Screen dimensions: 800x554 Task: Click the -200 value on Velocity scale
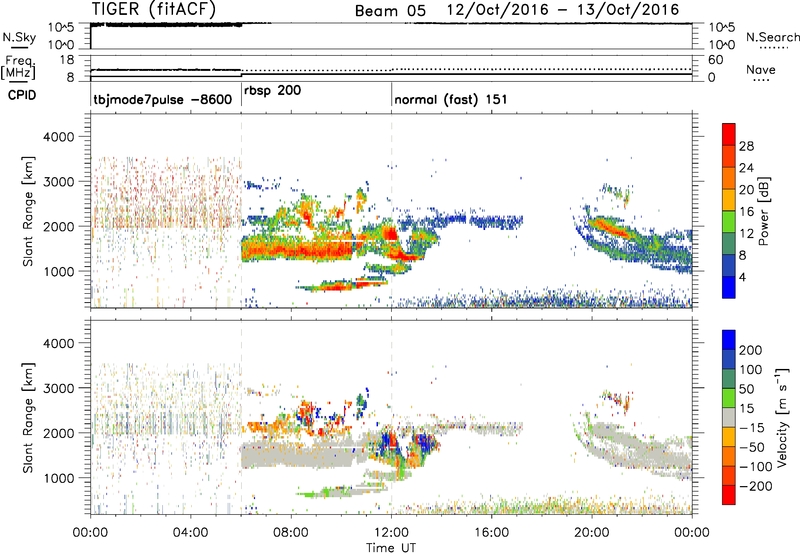coord(756,486)
